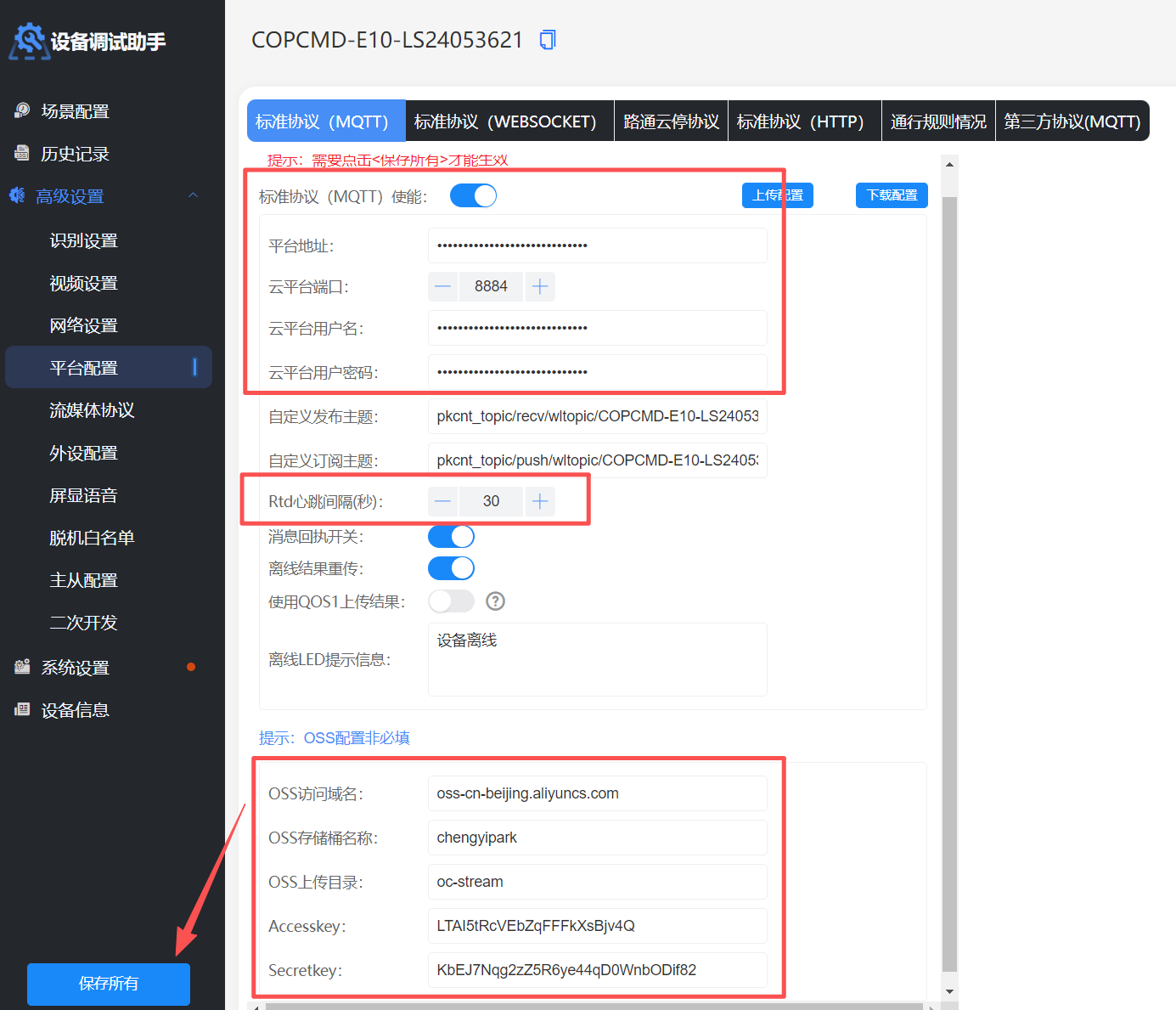Open 历史记录 from the sidebar icon

pyautogui.click(x=22, y=153)
